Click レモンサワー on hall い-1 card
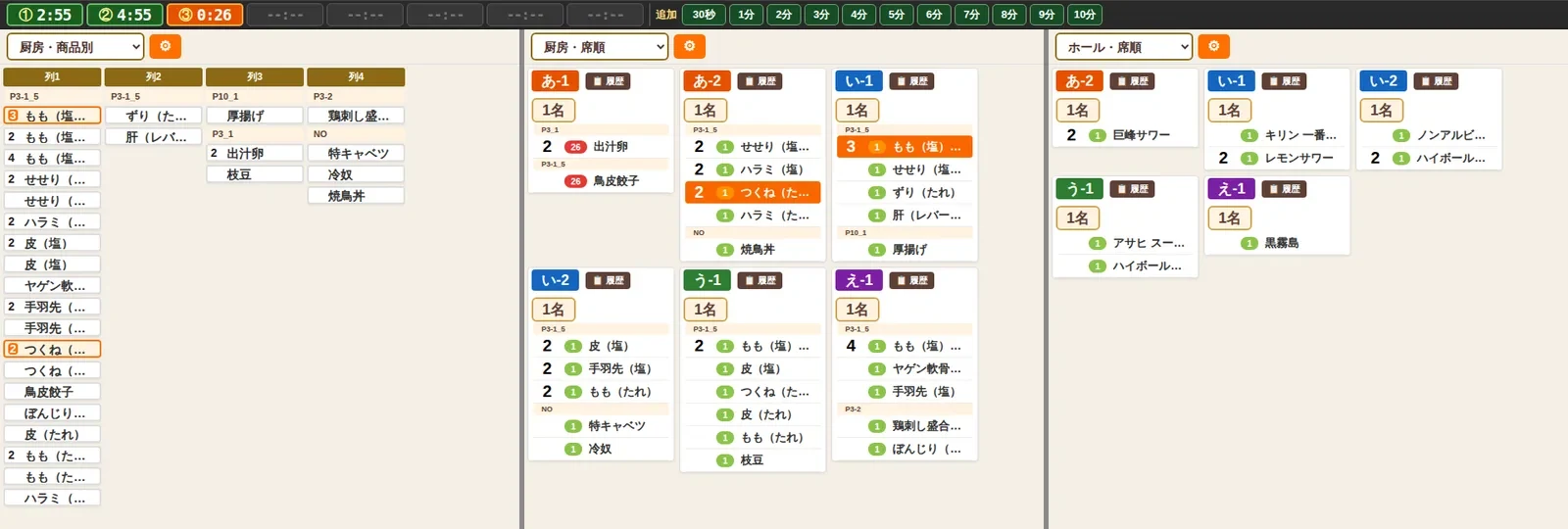1568x529 pixels. click(1277, 158)
